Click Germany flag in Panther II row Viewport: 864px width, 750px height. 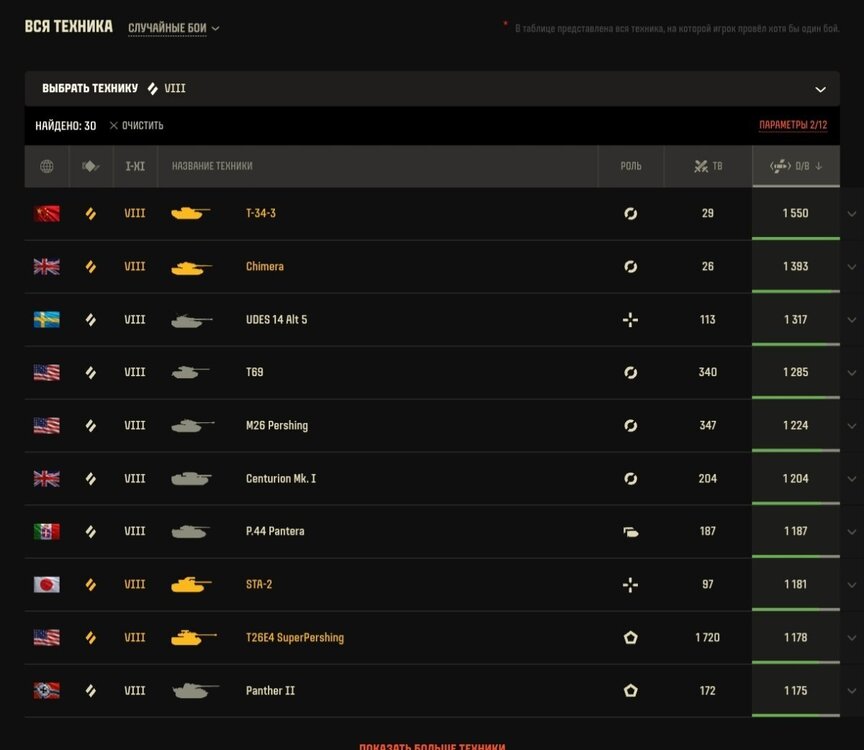click(x=47, y=690)
